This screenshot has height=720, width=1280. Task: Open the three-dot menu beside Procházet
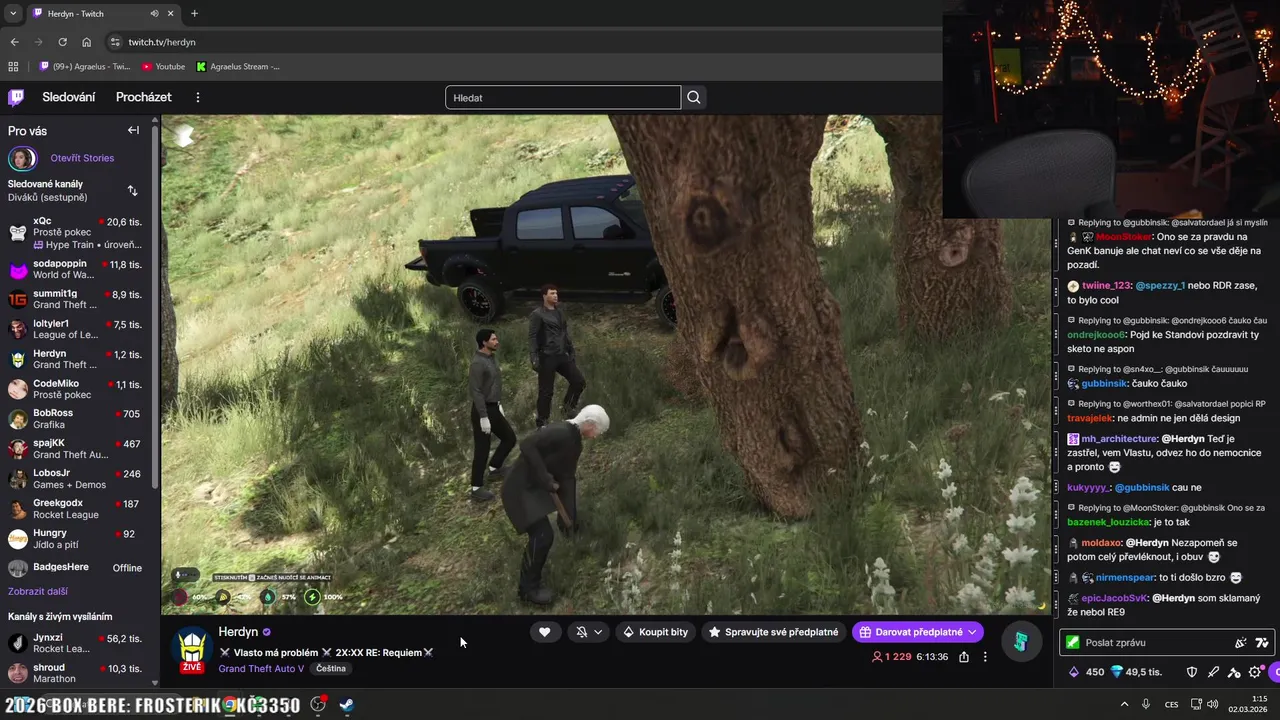198,97
